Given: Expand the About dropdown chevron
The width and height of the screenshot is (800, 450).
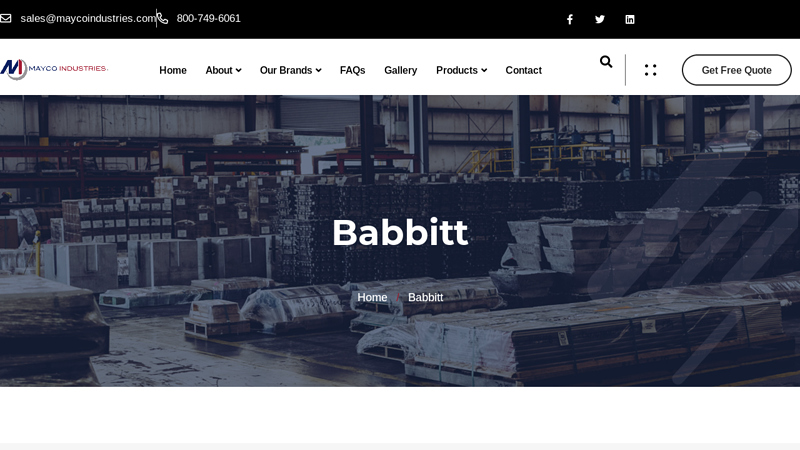Looking at the screenshot, I should point(238,70).
